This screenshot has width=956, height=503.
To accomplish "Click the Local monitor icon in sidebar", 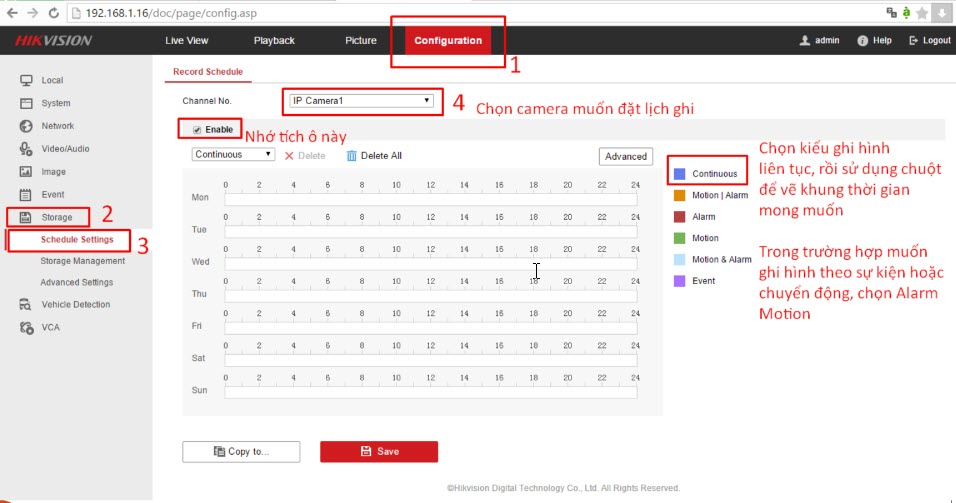I will [x=27, y=80].
